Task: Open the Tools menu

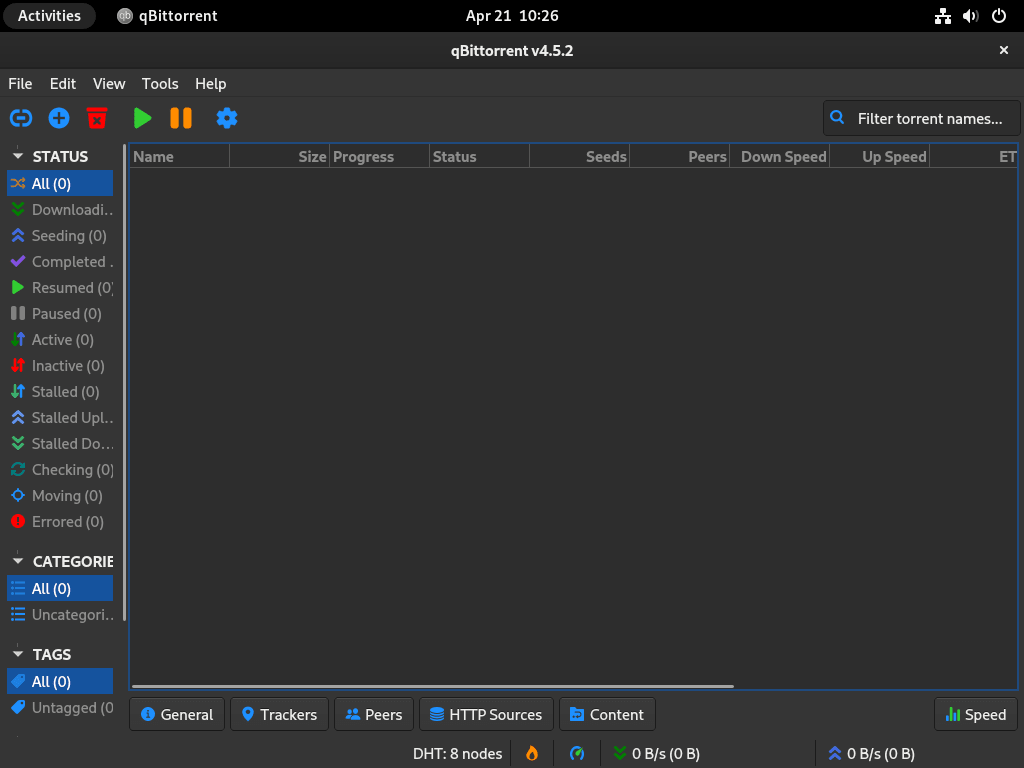Action: 160,83
